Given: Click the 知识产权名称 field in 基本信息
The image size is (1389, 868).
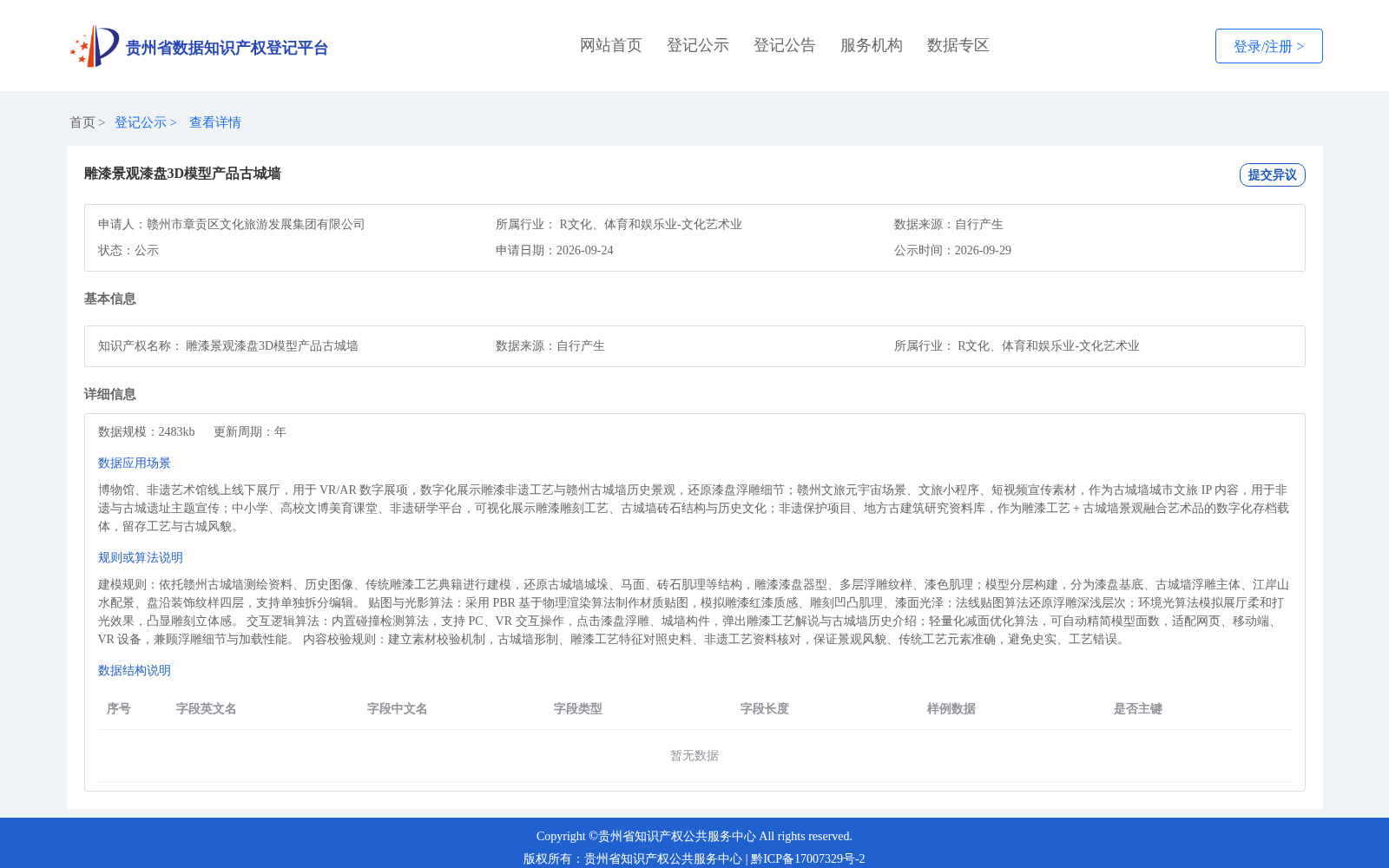Looking at the screenshot, I should [x=228, y=346].
